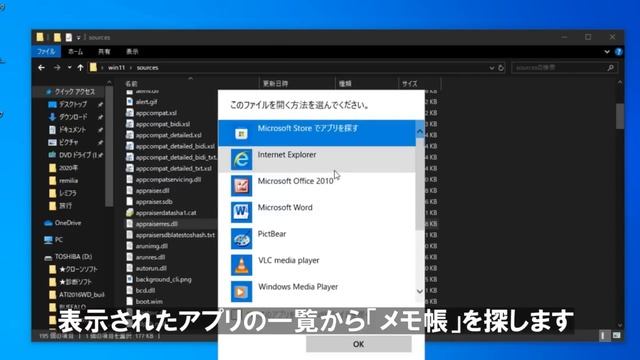Select file autorun.dll
The width and height of the screenshot is (640, 360).
[x=151, y=268]
